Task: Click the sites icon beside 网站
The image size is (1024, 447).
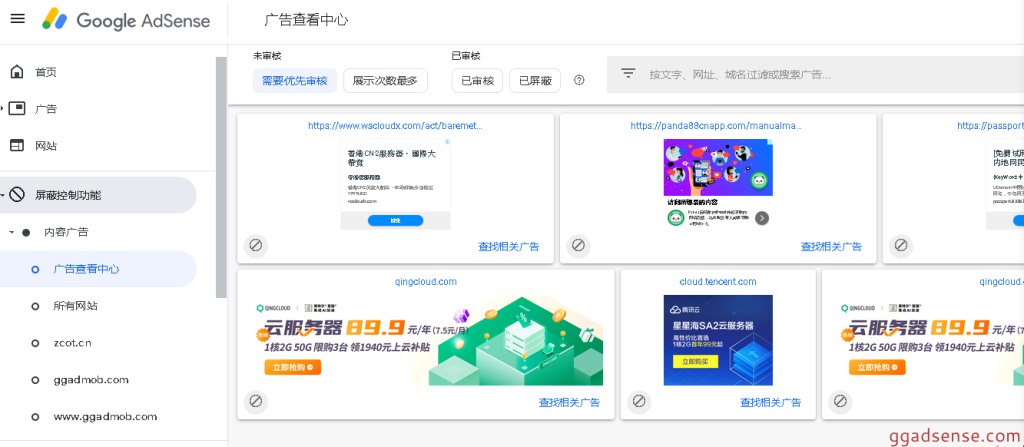Action: point(18,146)
